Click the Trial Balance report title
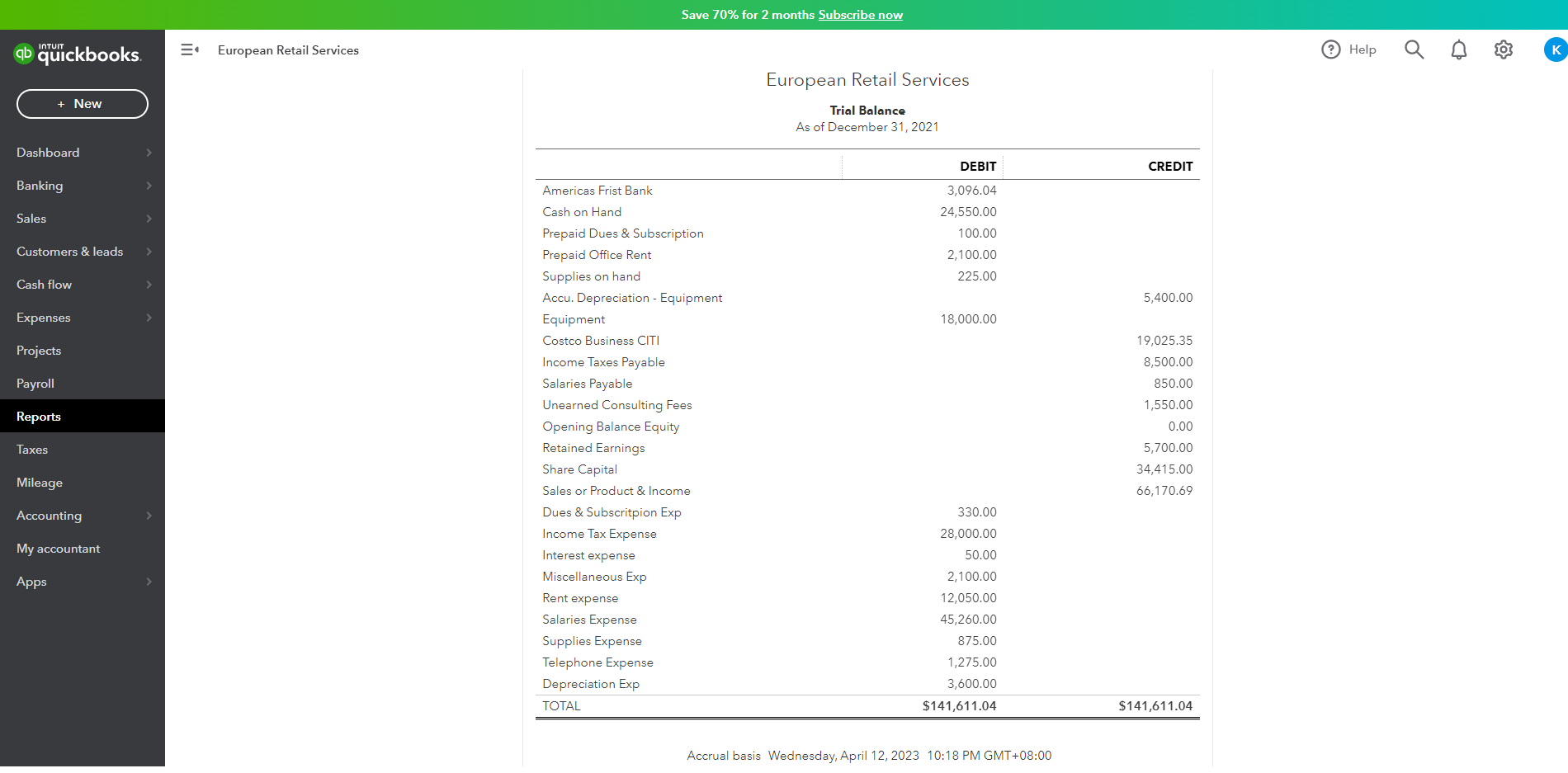1568x773 pixels. (x=867, y=111)
